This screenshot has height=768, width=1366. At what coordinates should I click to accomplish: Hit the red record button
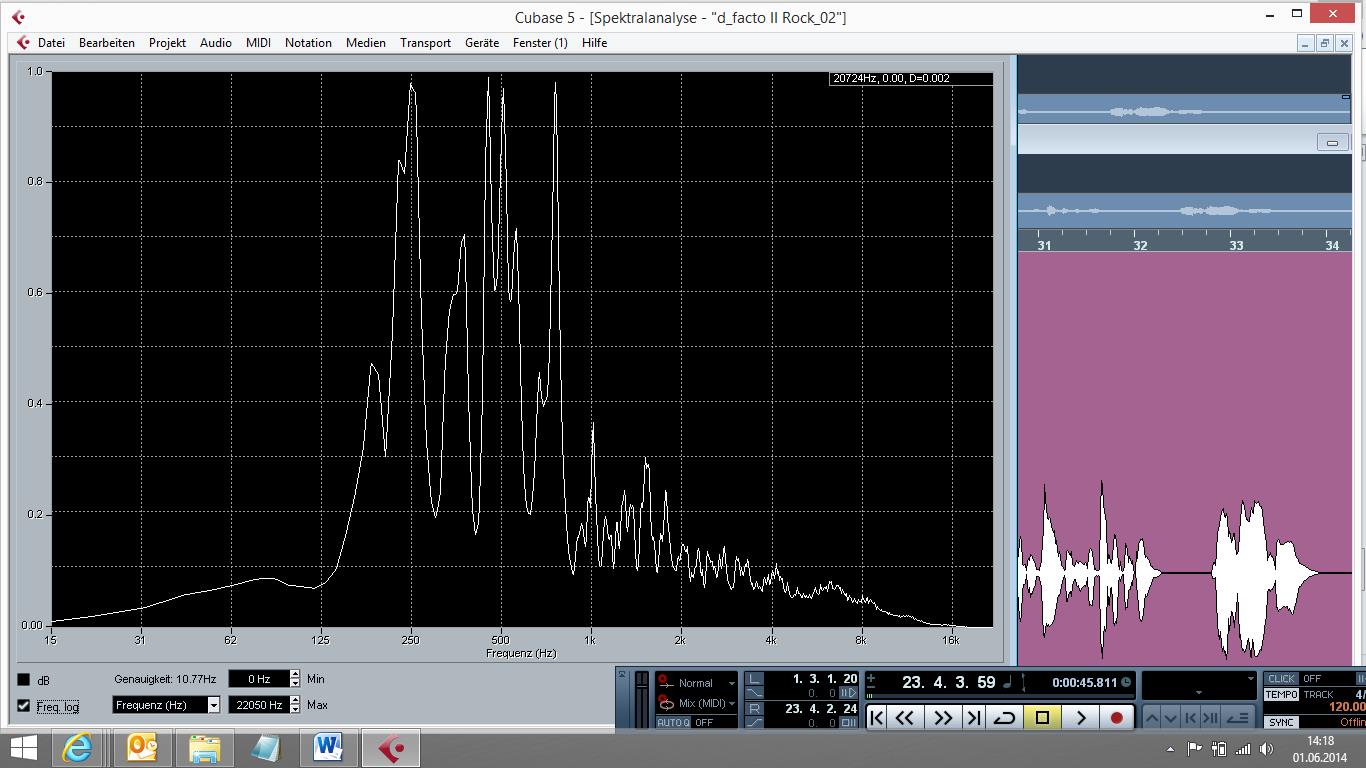coord(1116,717)
